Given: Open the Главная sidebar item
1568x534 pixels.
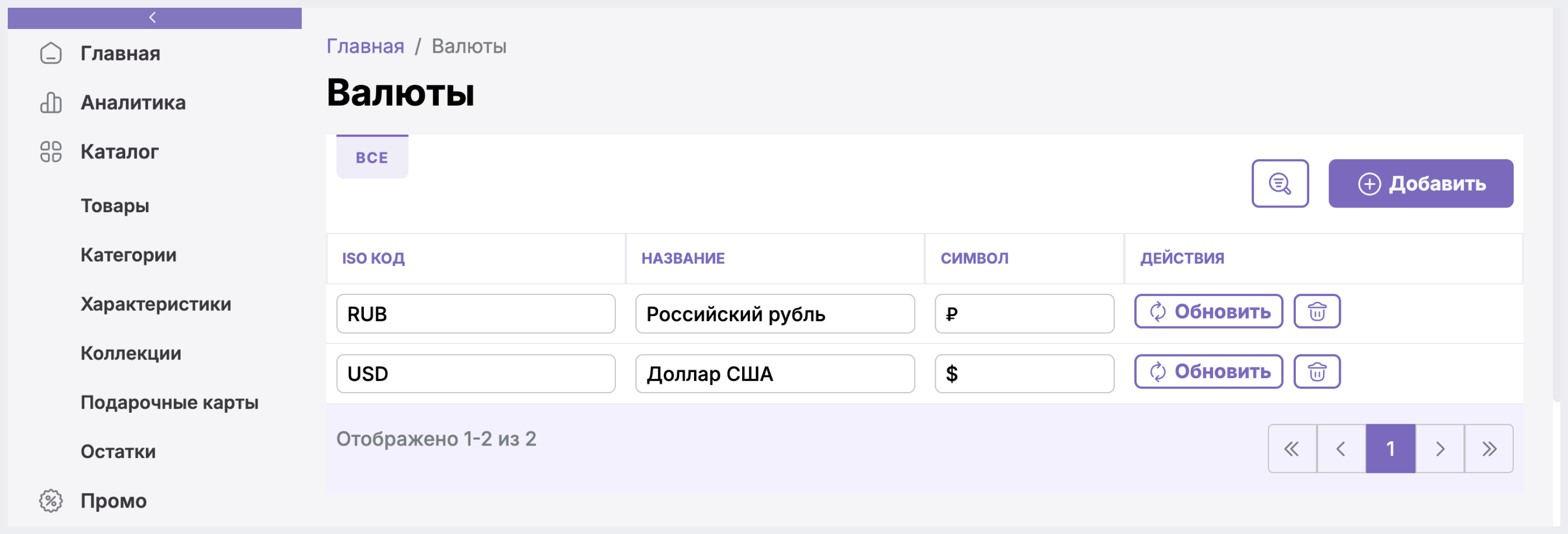Looking at the screenshot, I should (x=121, y=54).
